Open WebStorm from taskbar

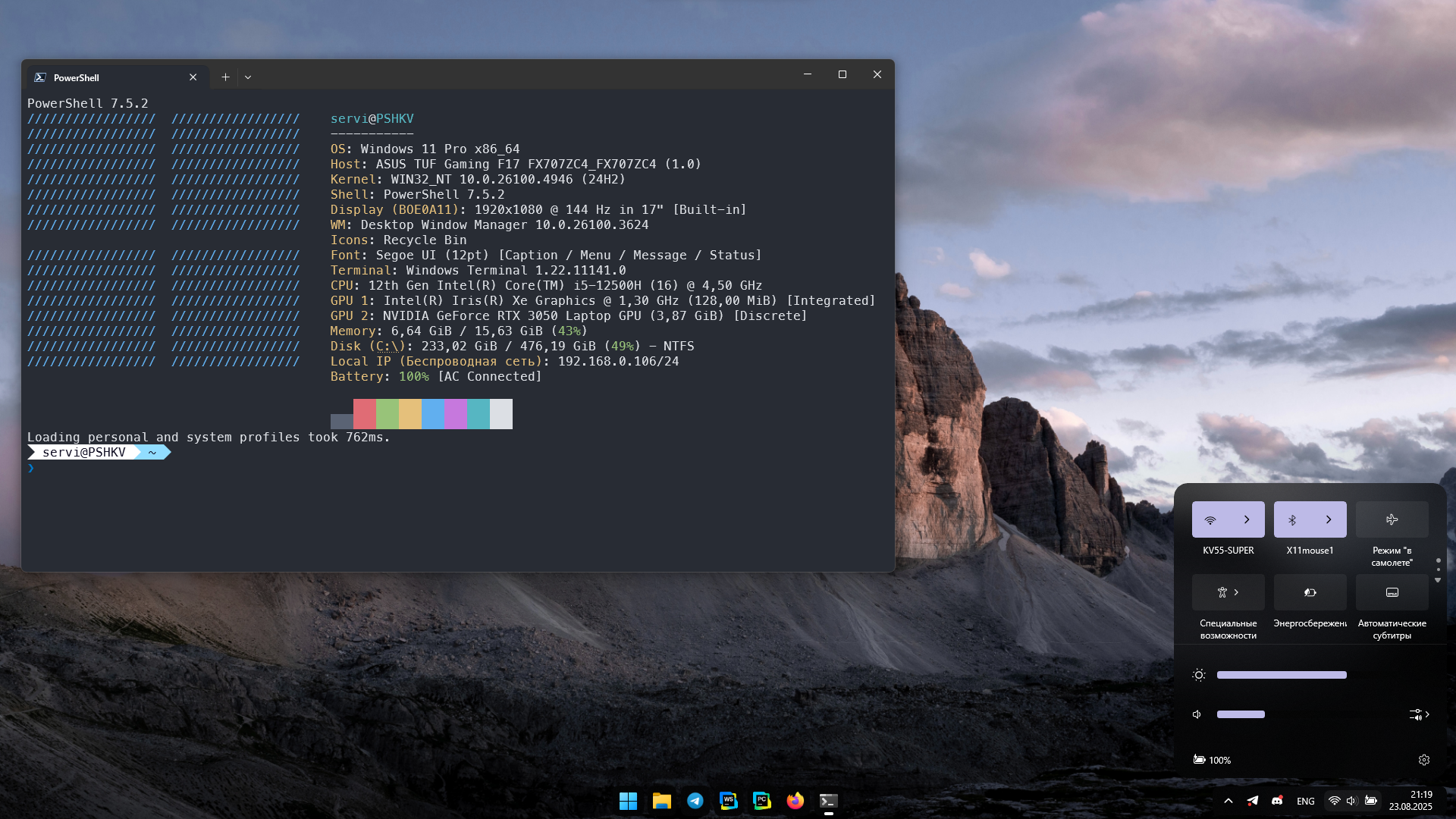729,801
